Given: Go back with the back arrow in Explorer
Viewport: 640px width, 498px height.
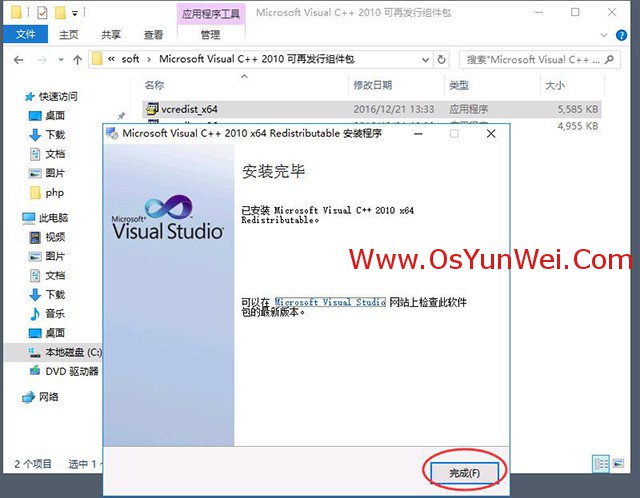Looking at the screenshot, I should (x=18, y=60).
